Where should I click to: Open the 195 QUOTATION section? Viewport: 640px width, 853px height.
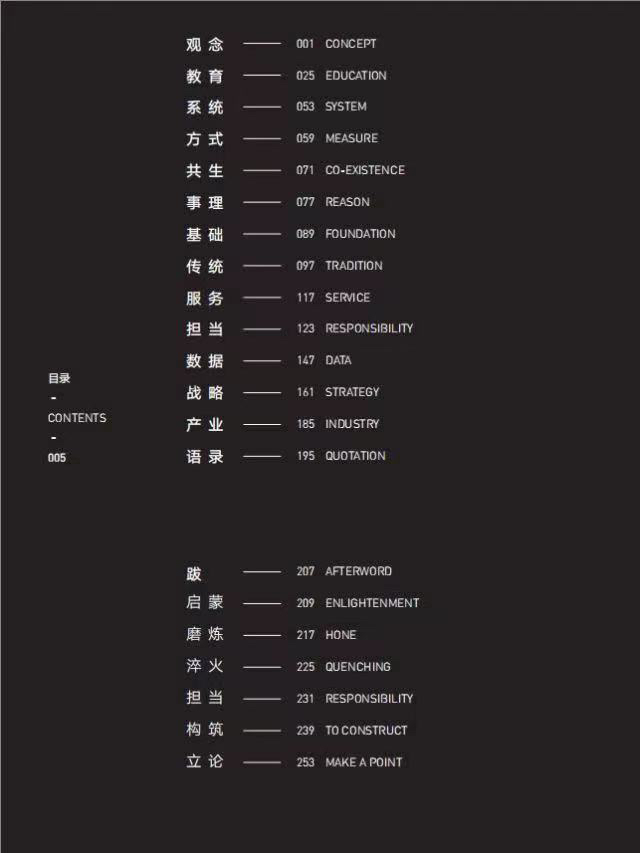(355, 456)
